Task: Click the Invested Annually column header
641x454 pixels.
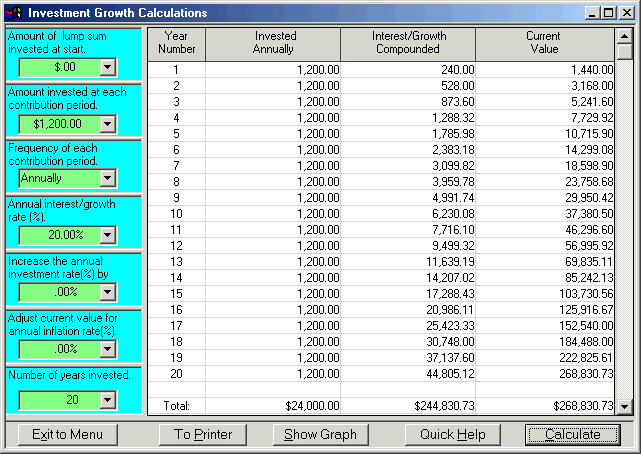Action: point(273,44)
